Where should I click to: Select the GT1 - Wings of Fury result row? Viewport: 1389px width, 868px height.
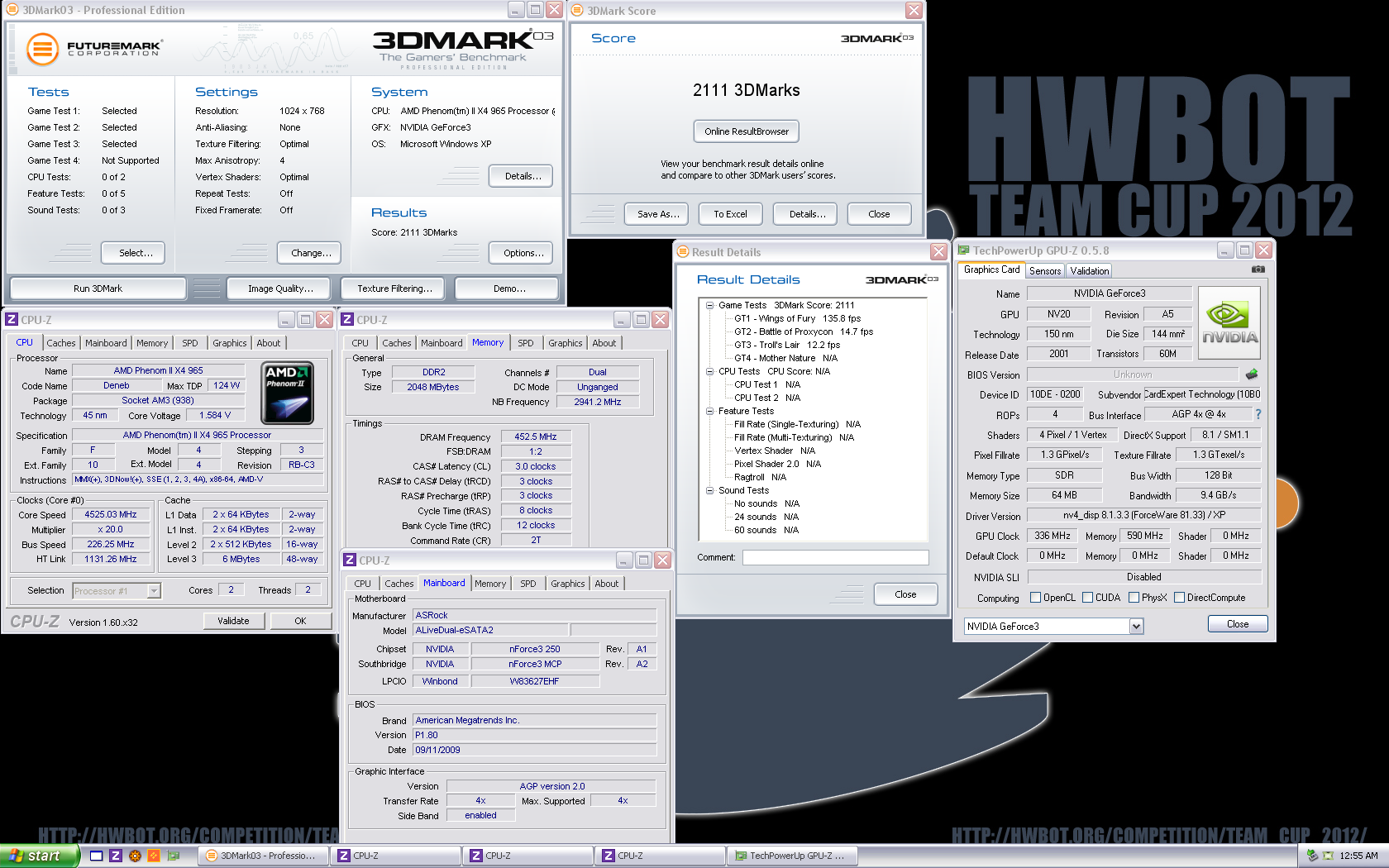click(x=797, y=318)
